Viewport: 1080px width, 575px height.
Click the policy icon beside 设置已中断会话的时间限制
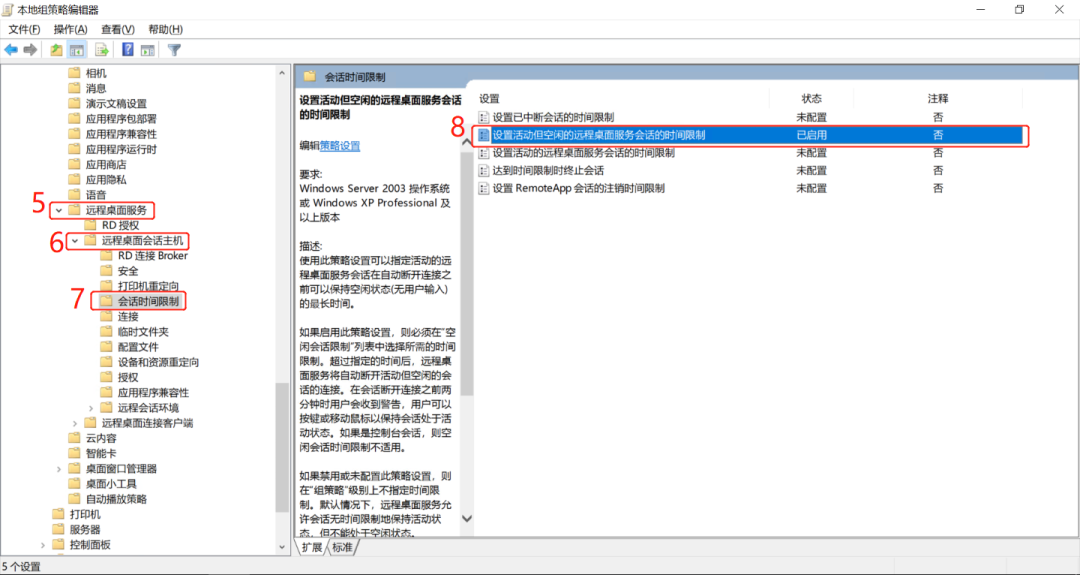click(484, 117)
